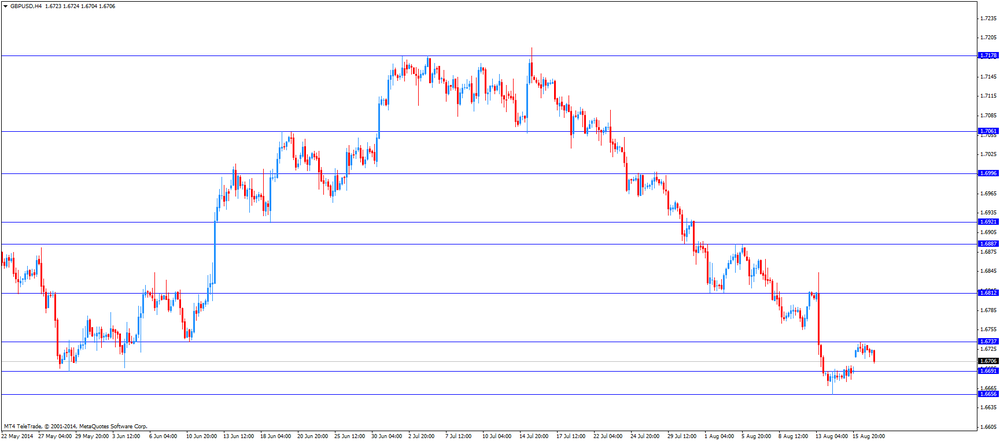The width and height of the screenshot is (1000, 441).
Task: Click the 1.7025 price scale value
Action: [987, 154]
